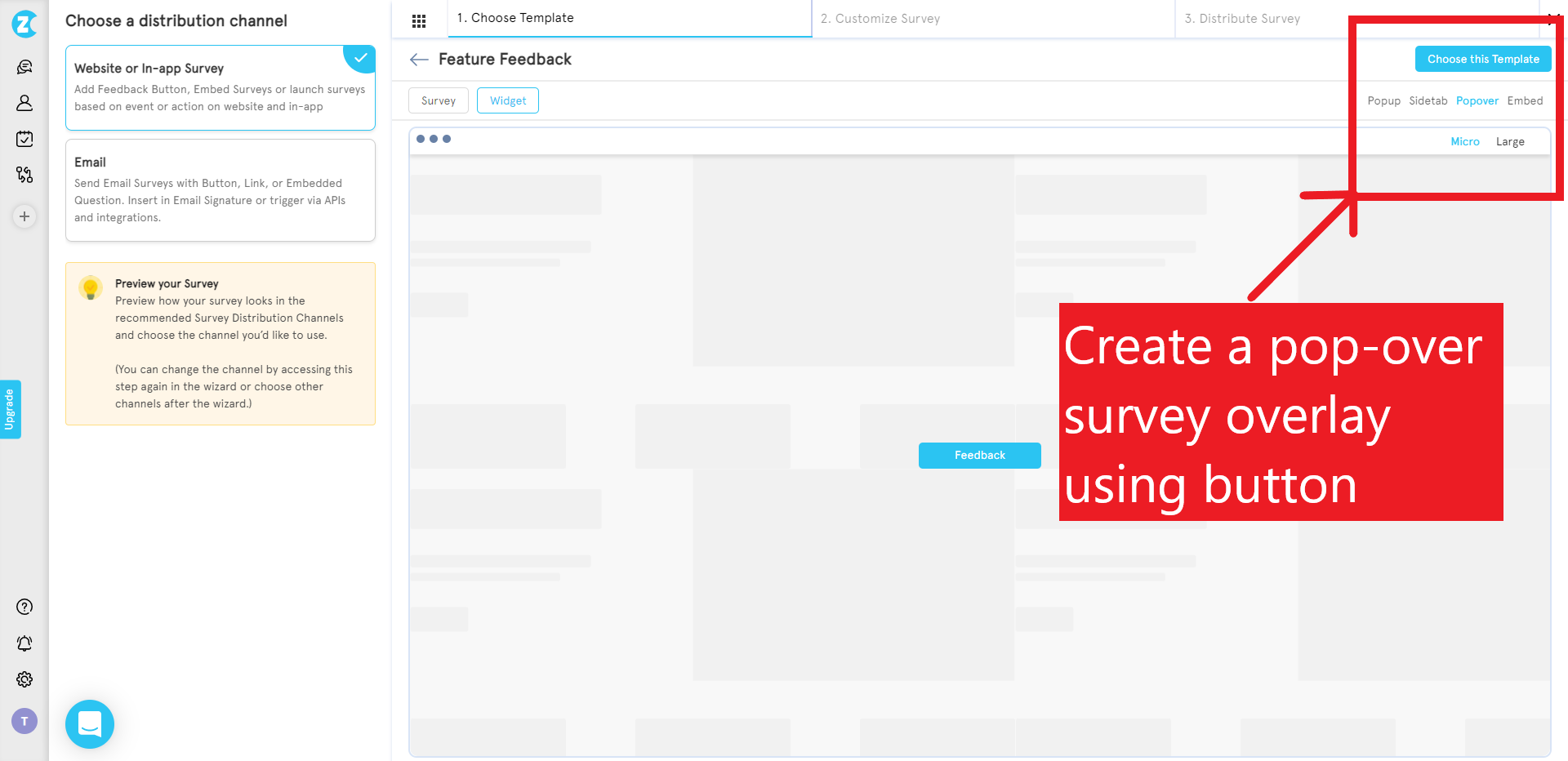
Task: Switch the preview to Survey mode
Action: tap(438, 100)
